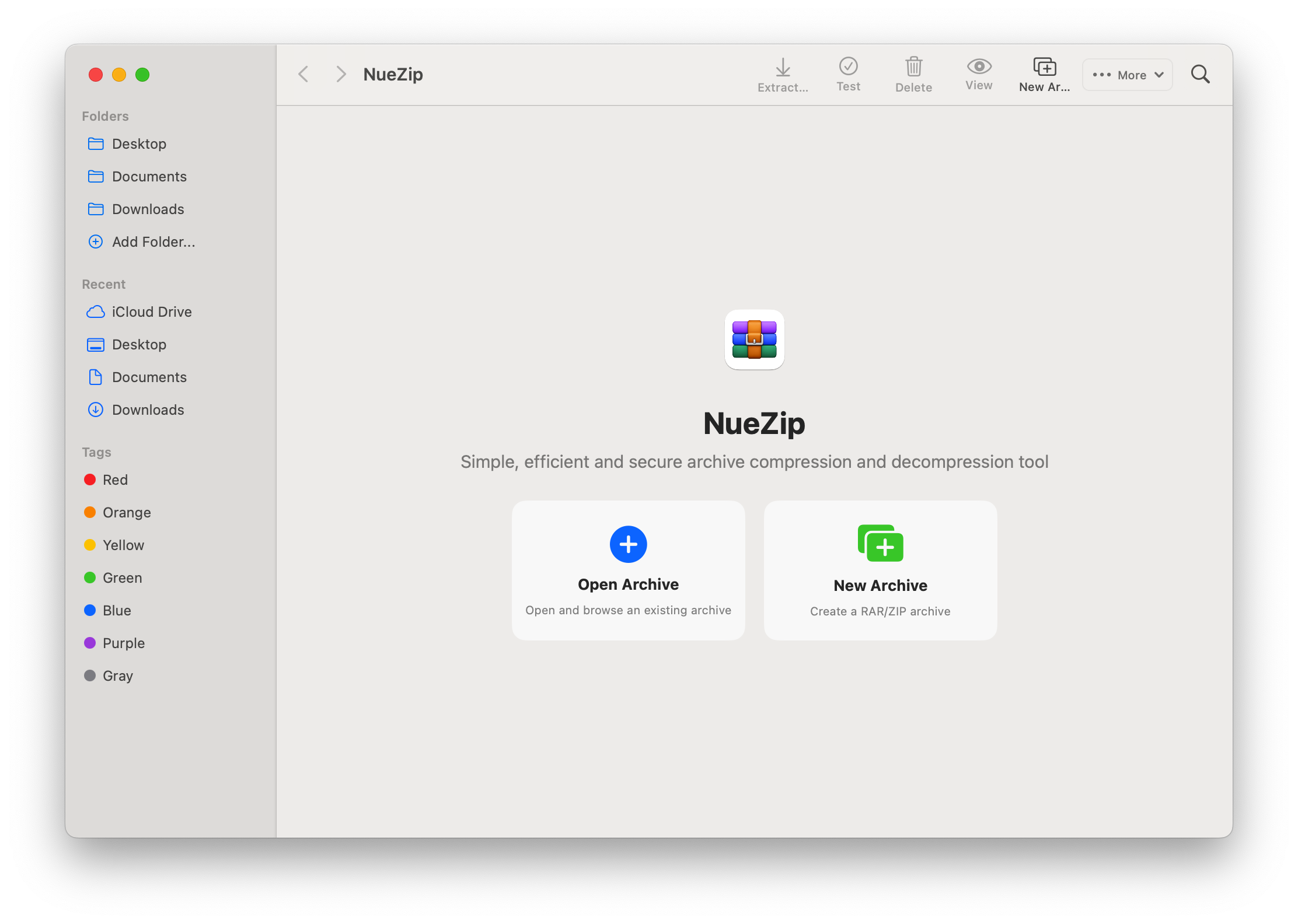Expand the More dropdown menu
The image size is (1298, 924).
pyautogui.click(x=1127, y=75)
